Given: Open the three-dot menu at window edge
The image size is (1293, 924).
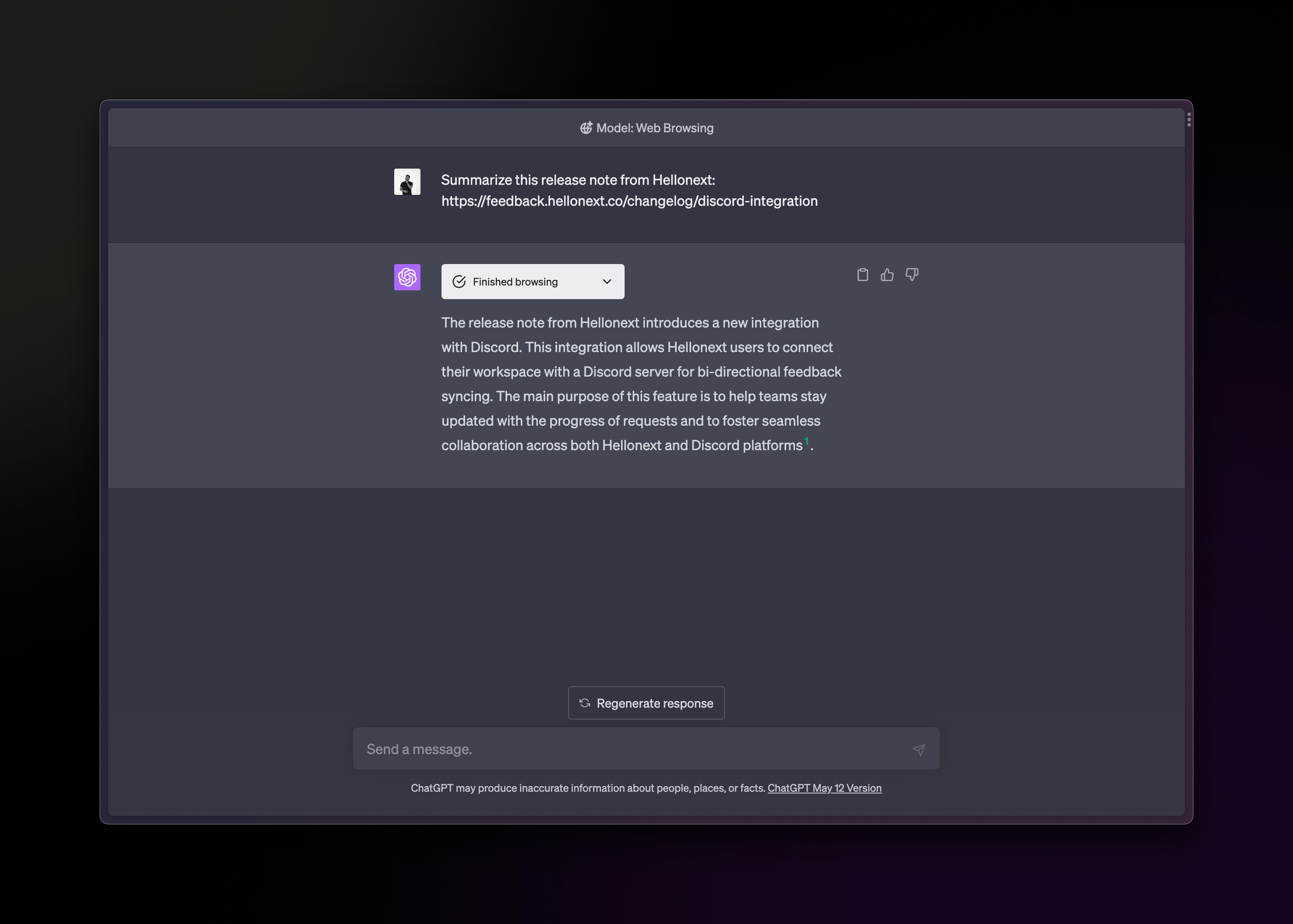Looking at the screenshot, I should [x=1189, y=120].
